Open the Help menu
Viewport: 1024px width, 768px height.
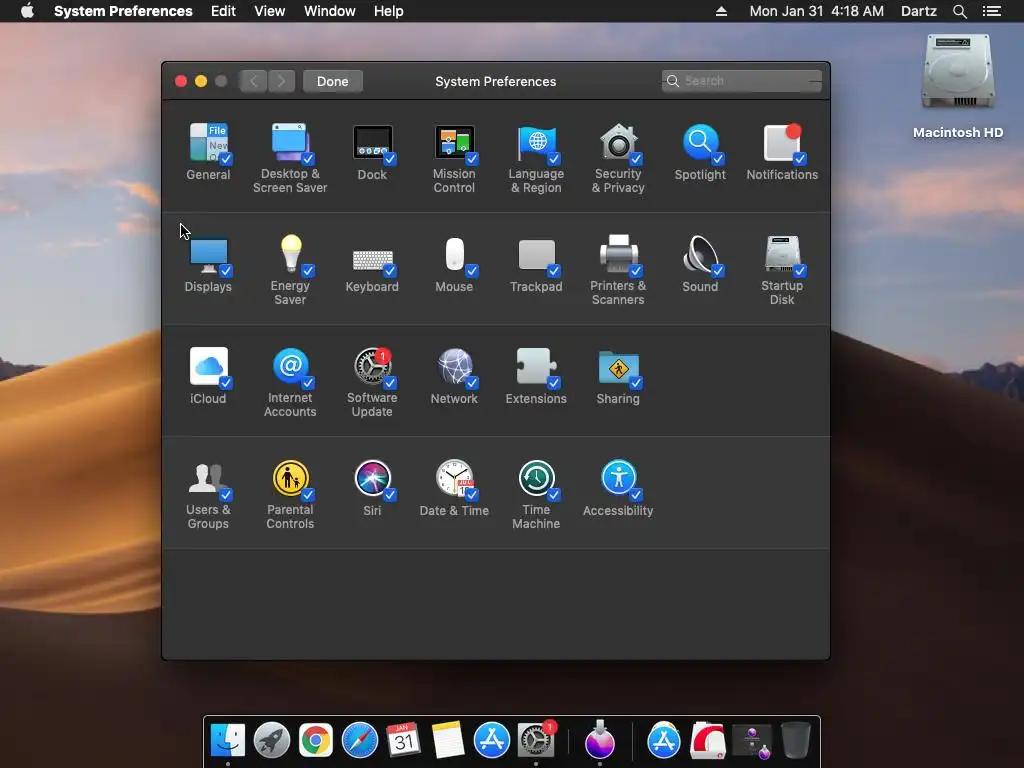[x=389, y=11]
